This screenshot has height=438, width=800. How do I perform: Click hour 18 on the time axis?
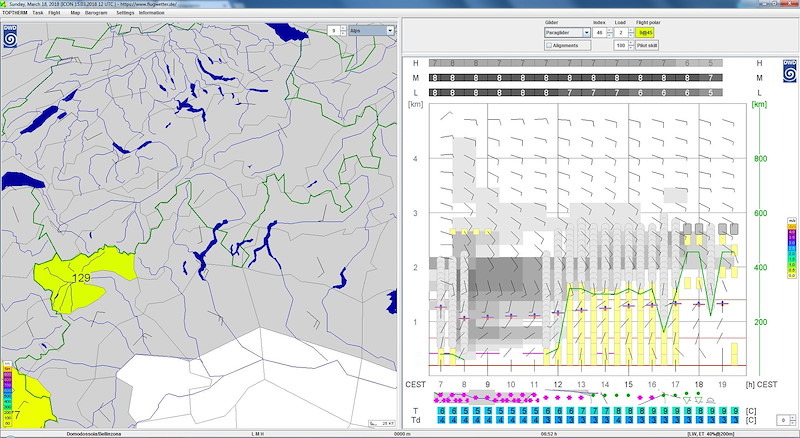click(x=698, y=384)
